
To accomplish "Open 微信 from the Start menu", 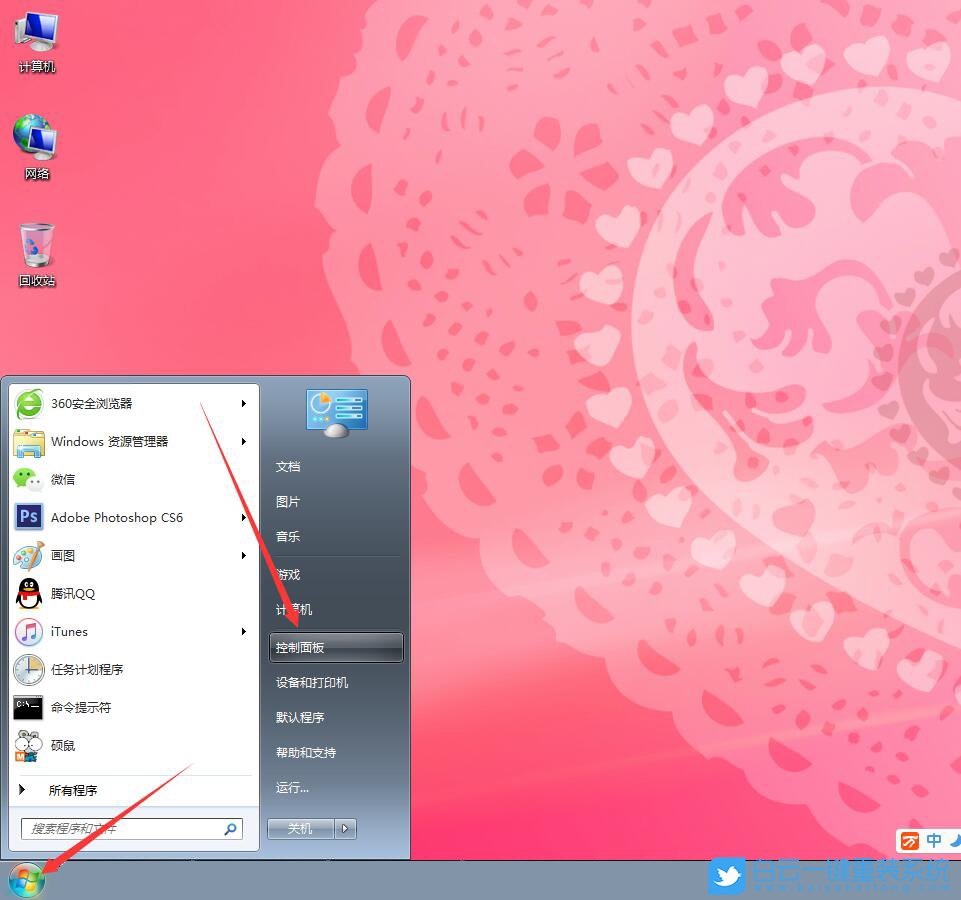I will [62, 479].
